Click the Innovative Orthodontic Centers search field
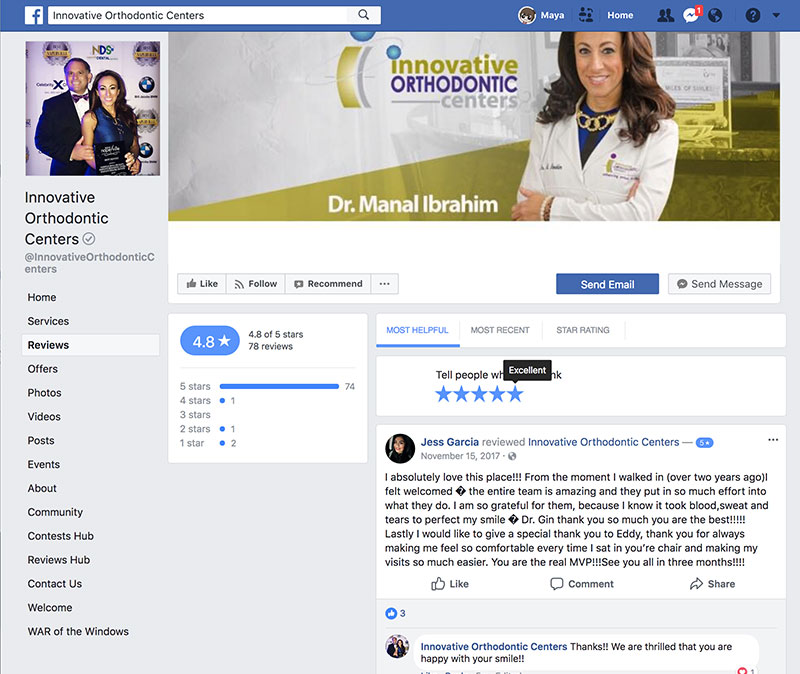The image size is (800, 674). (x=198, y=15)
